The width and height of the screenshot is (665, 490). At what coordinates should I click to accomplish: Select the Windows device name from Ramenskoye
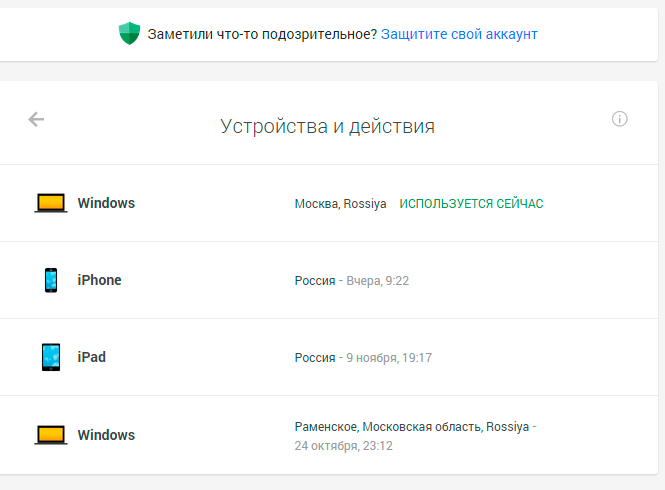pyautogui.click(x=106, y=435)
